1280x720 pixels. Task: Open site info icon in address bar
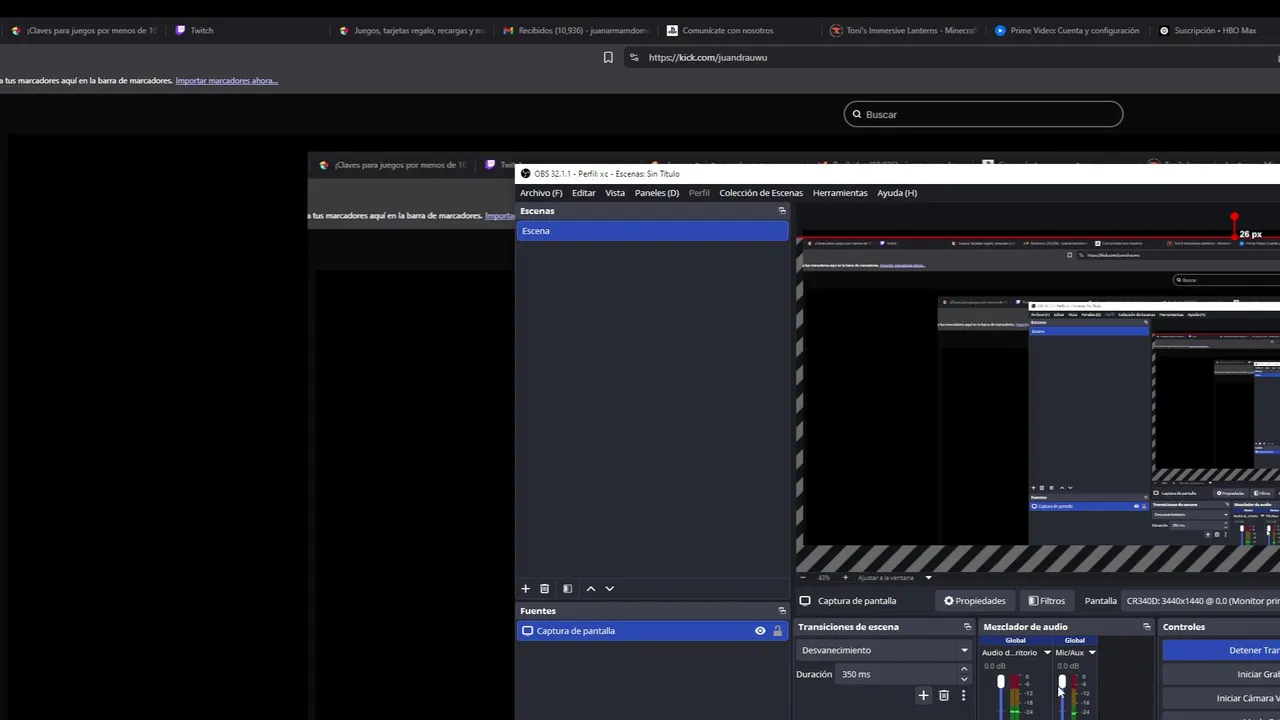click(x=634, y=58)
